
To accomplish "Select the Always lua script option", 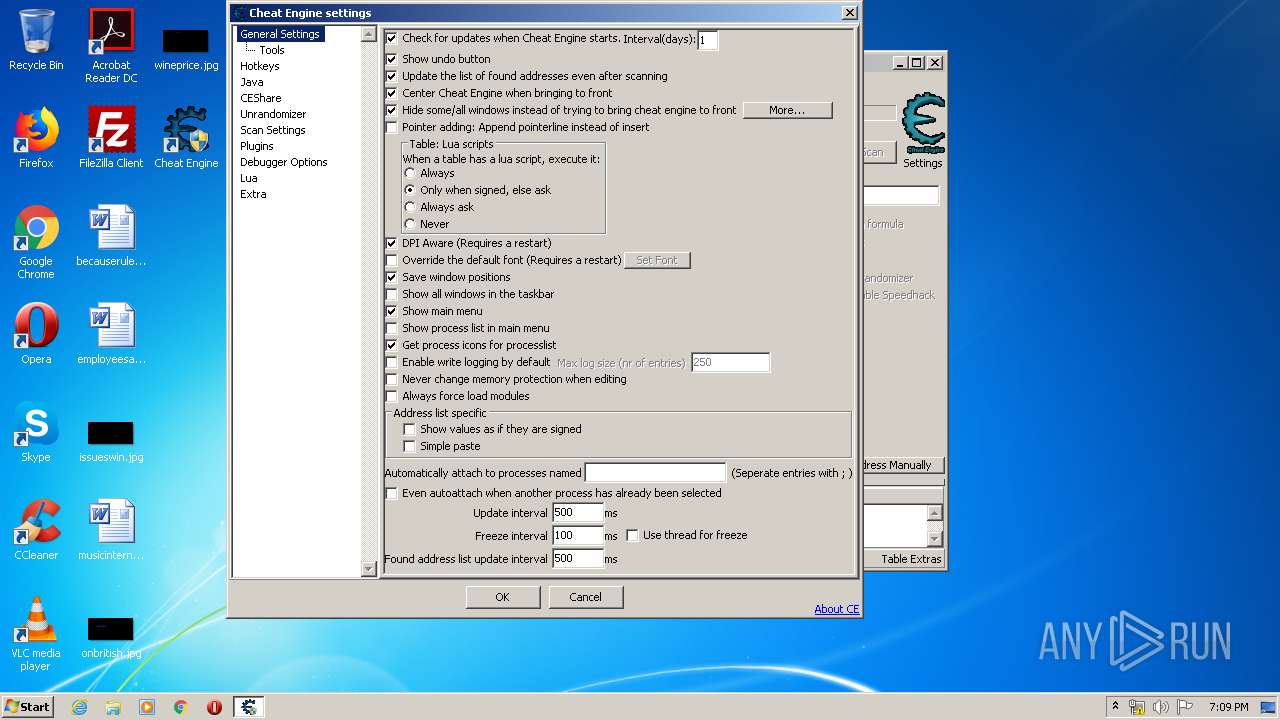I will pos(410,173).
